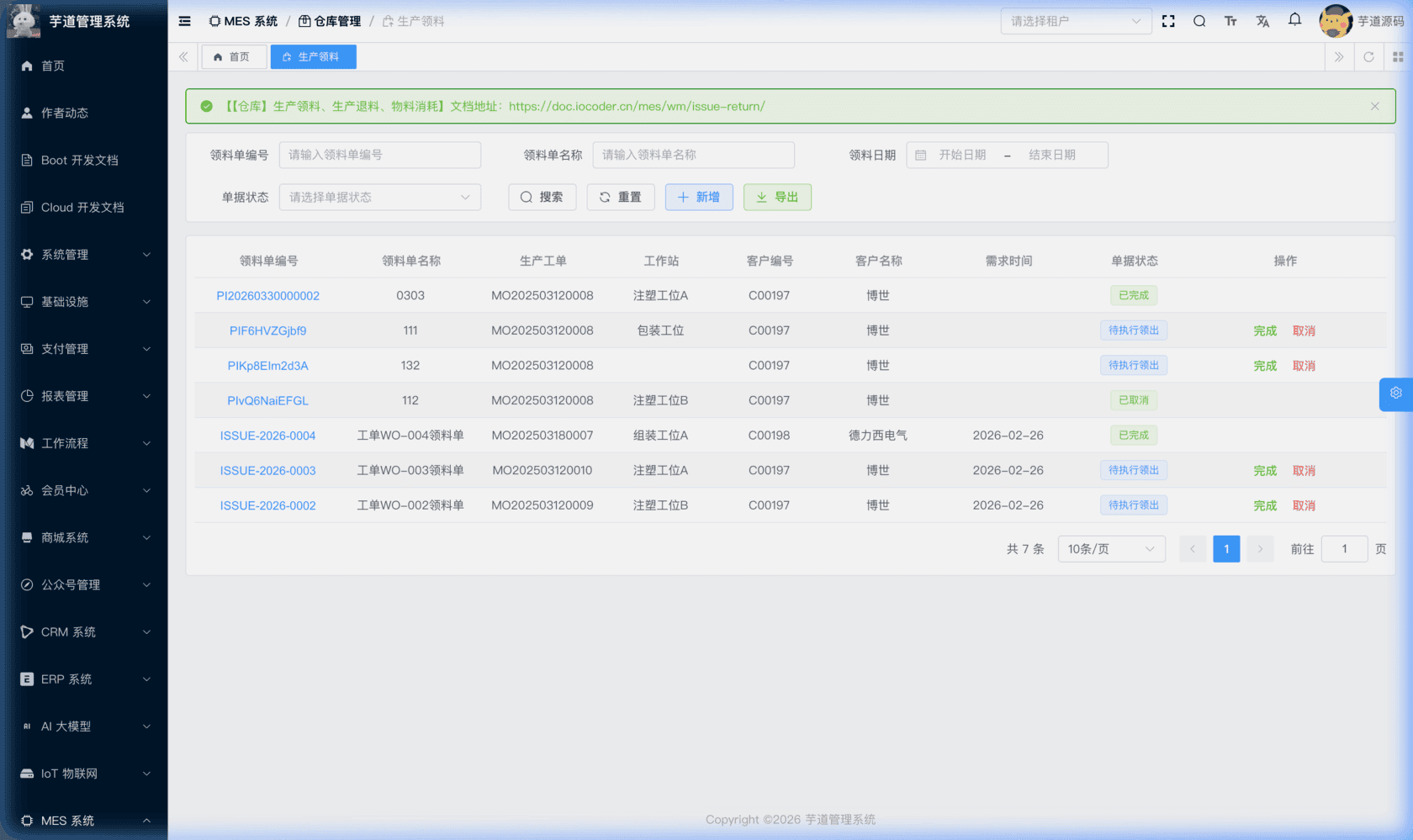Toggle collapse of 系统管理 sidebar section
Screen dimensions: 1413x840
[x=84, y=254]
